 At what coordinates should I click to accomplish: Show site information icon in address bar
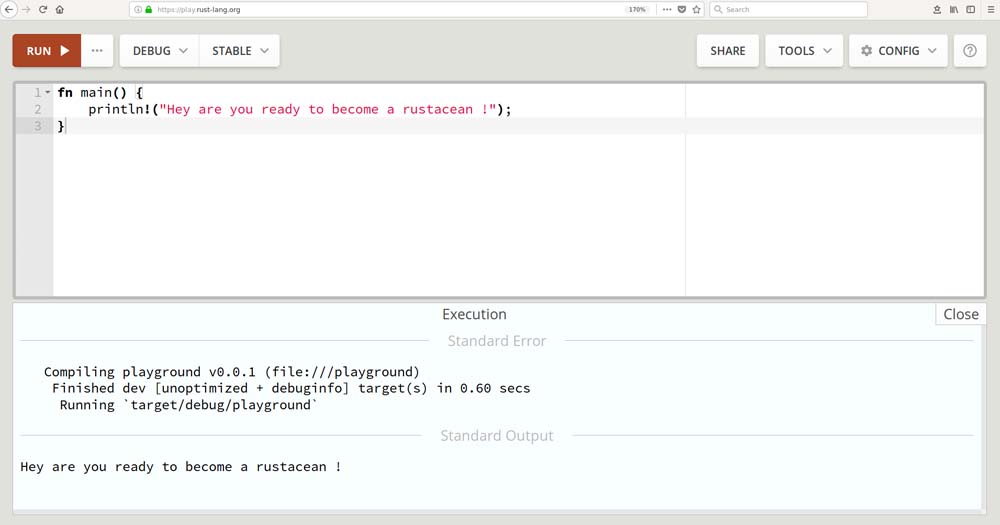tap(138, 10)
